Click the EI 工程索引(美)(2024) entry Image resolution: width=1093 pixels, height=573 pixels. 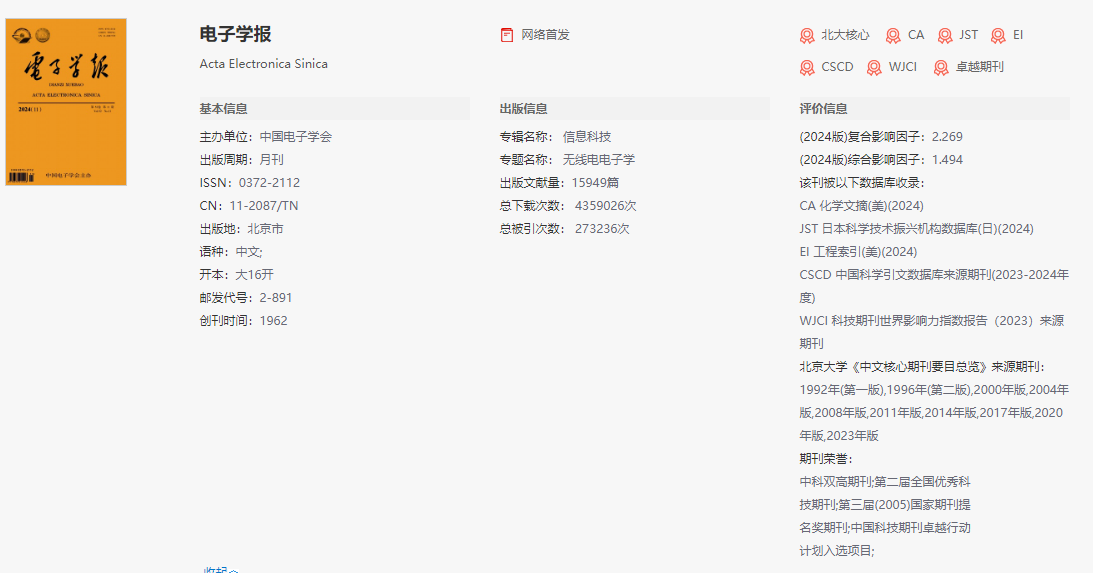[x=858, y=252]
